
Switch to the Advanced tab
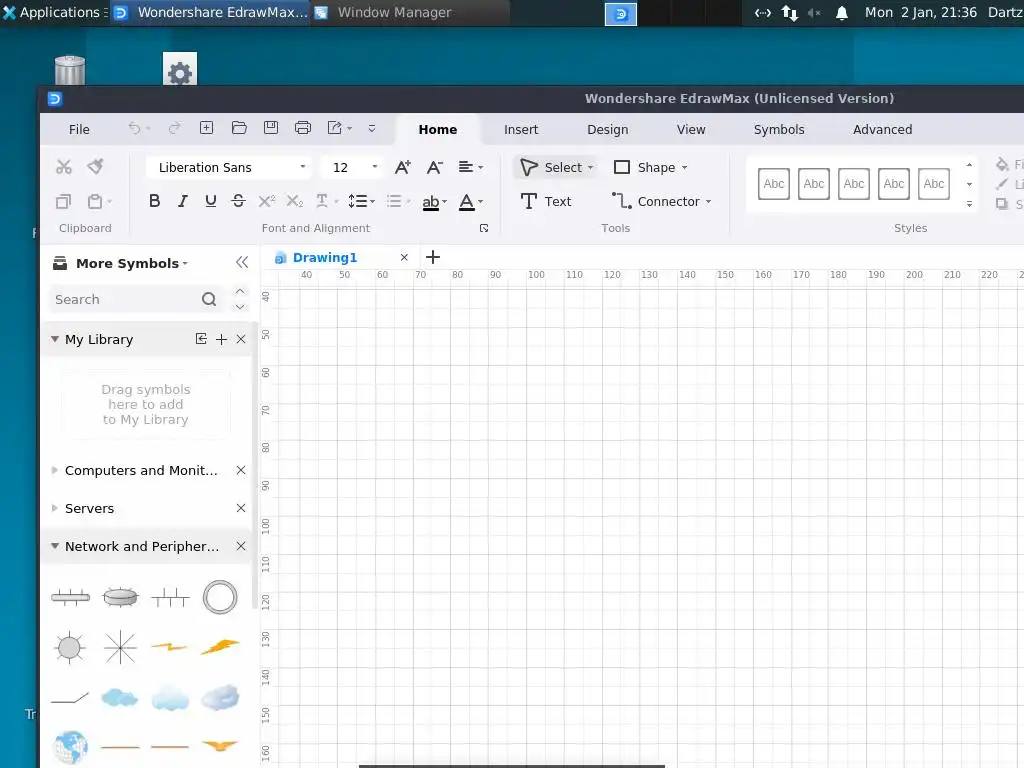point(882,129)
